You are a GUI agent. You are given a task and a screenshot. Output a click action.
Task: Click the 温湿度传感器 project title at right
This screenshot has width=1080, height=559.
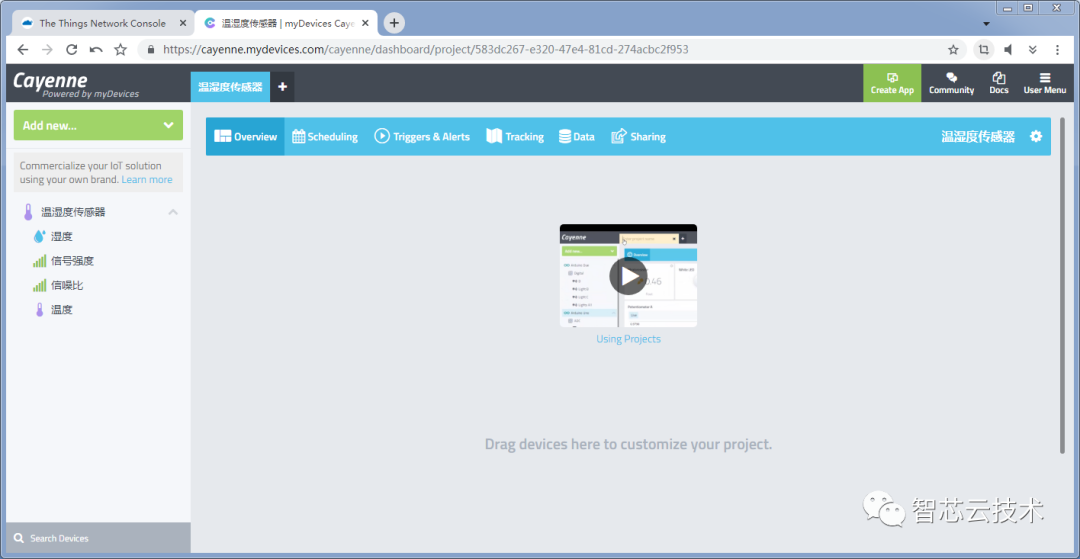(x=978, y=136)
